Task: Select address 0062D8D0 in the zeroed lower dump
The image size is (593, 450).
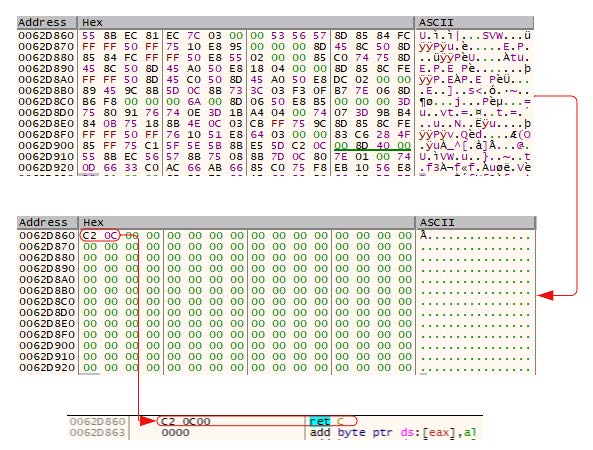Action: coord(47,312)
